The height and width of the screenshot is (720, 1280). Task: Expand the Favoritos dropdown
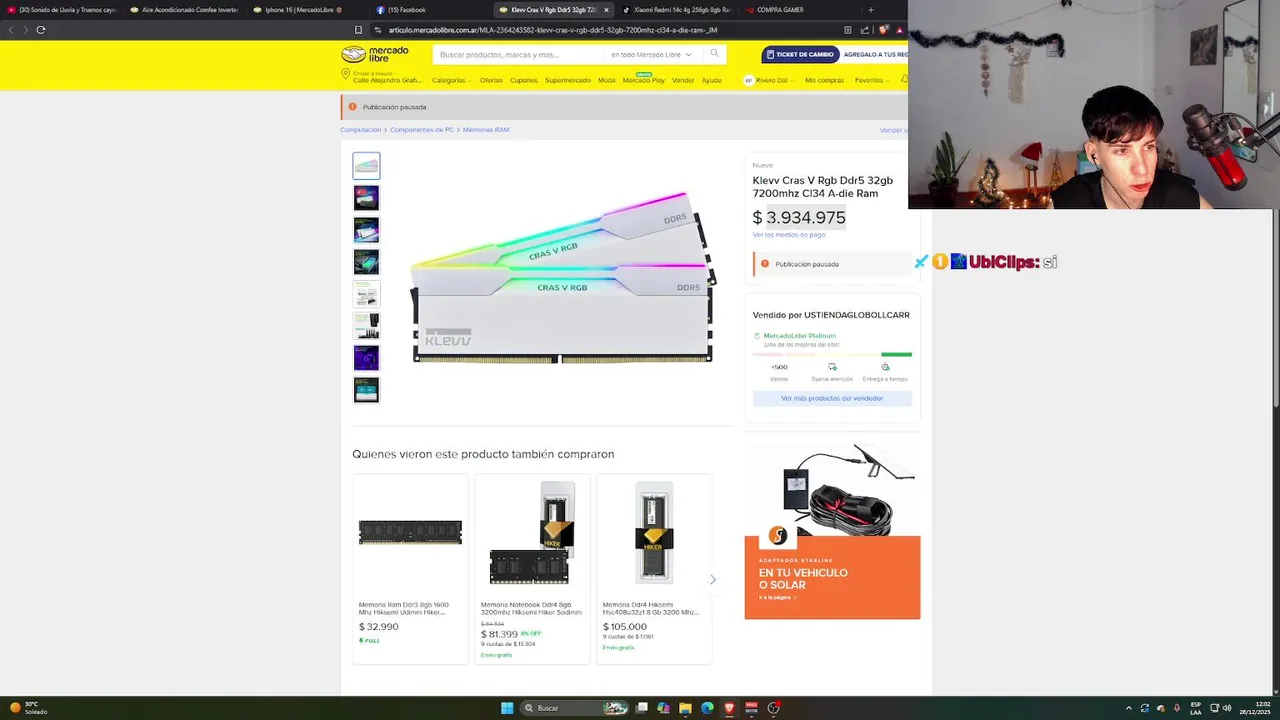871,80
